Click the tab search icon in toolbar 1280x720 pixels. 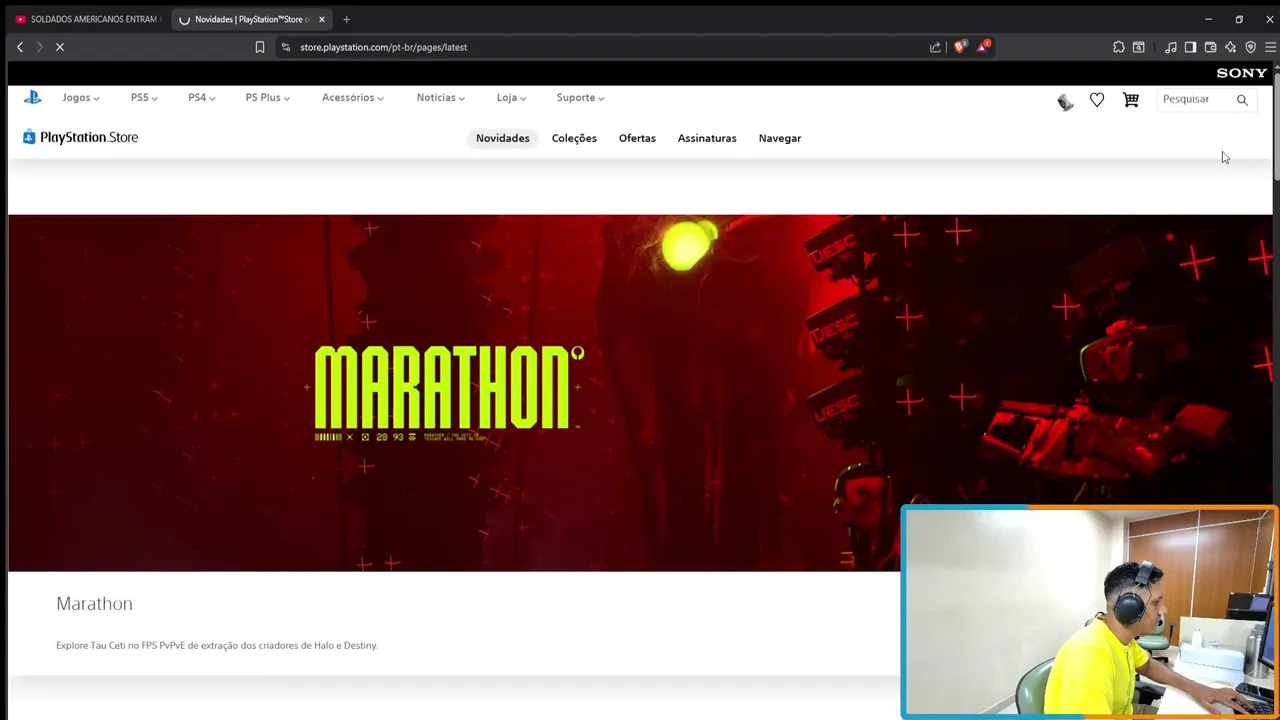point(1138,47)
